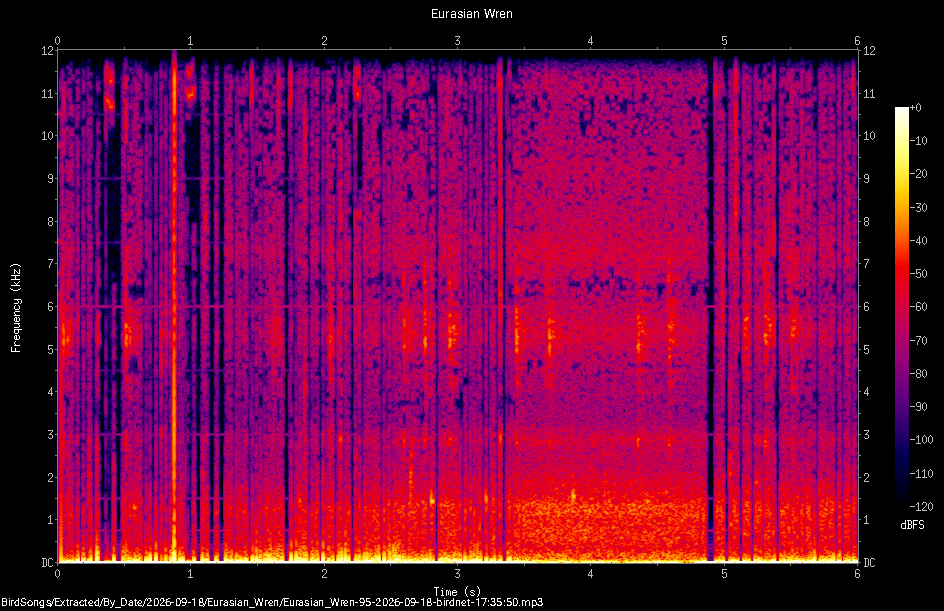The image size is (944, 611).
Task: Click the dBFS color gradient bar
Action: [901, 306]
